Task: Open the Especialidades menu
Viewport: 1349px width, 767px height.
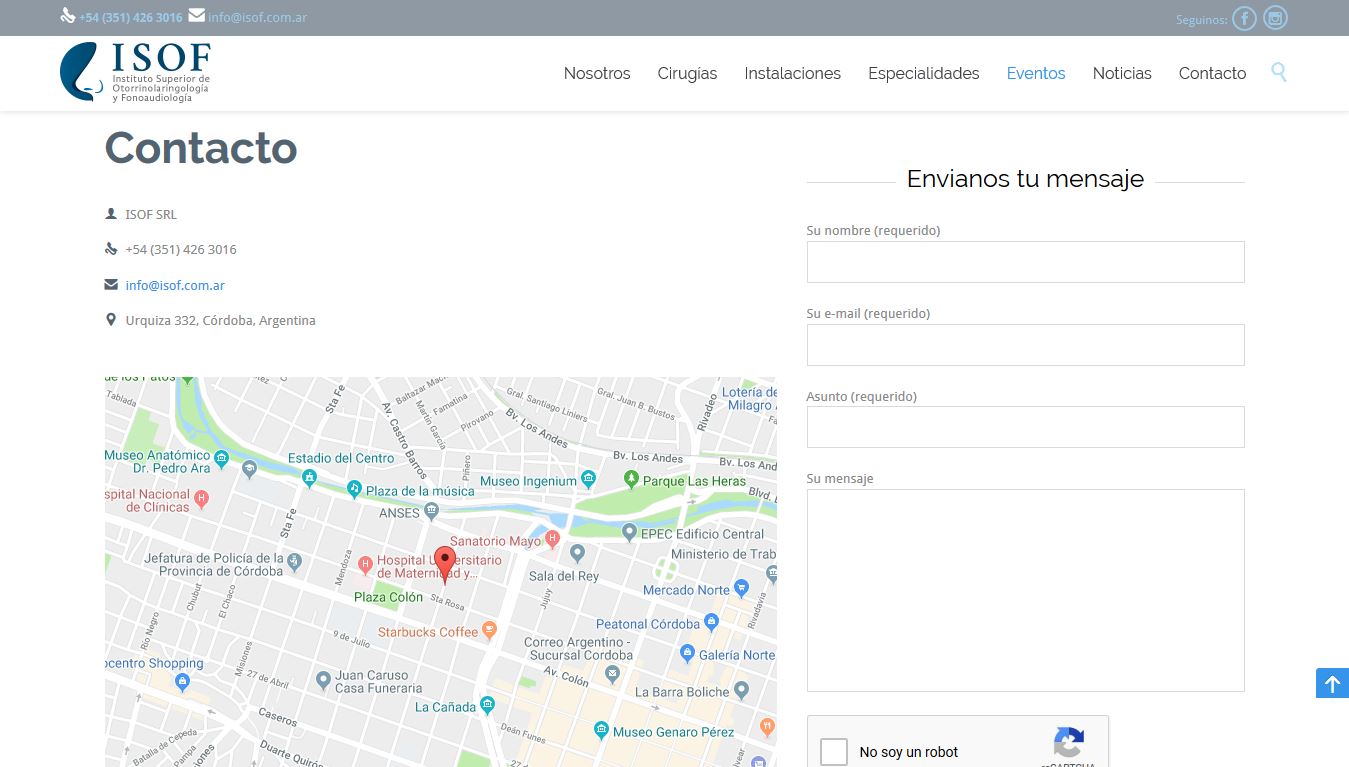Action: [x=924, y=73]
